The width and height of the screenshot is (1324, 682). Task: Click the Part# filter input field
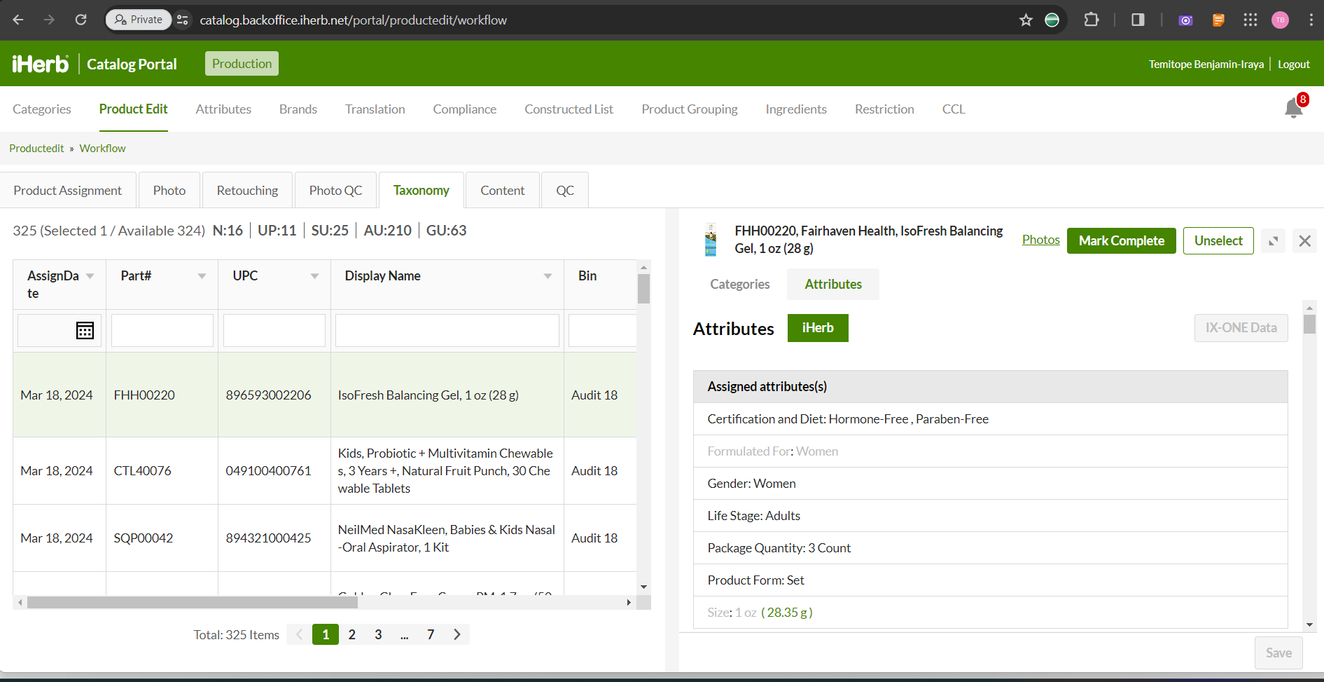click(x=162, y=331)
